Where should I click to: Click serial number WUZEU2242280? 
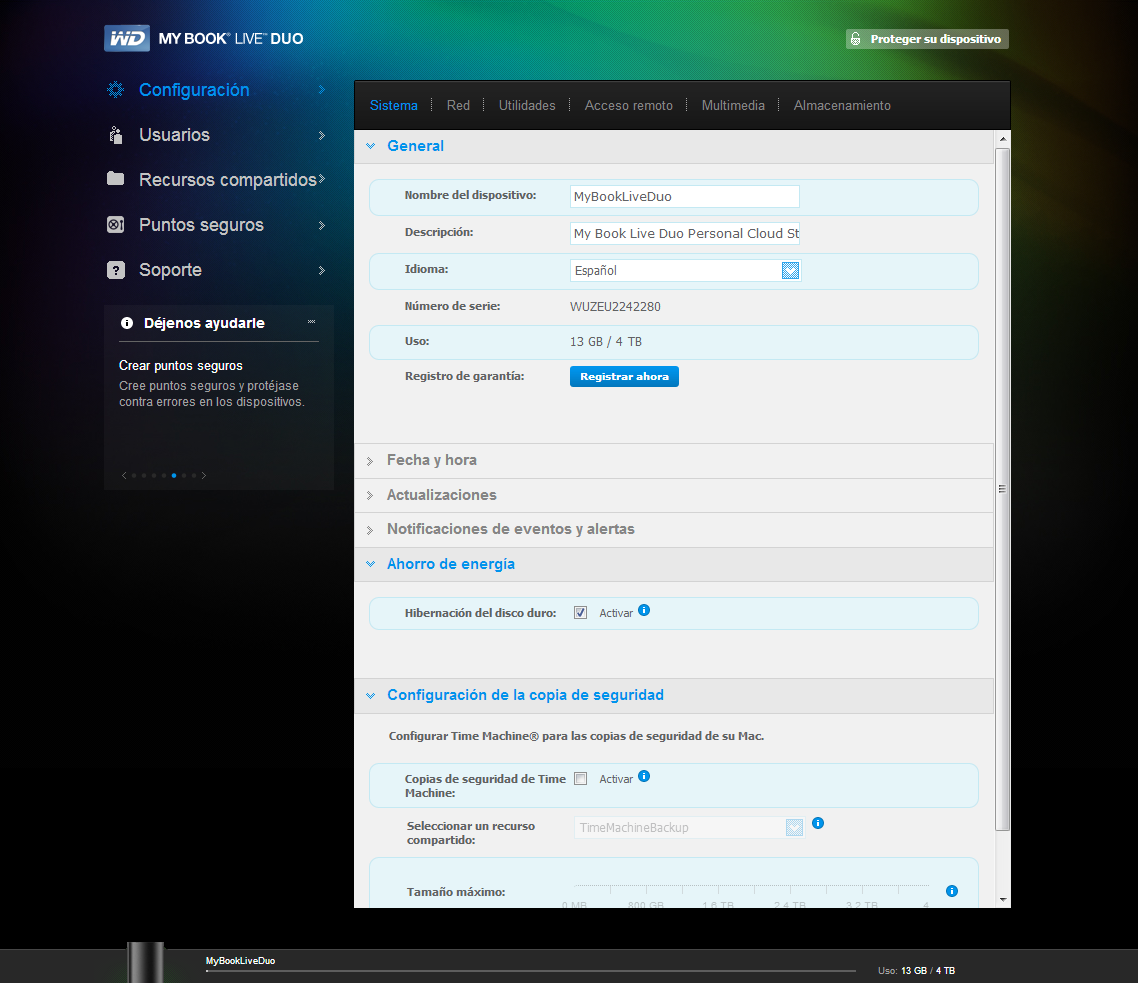pyautogui.click(x=615, y=306)
